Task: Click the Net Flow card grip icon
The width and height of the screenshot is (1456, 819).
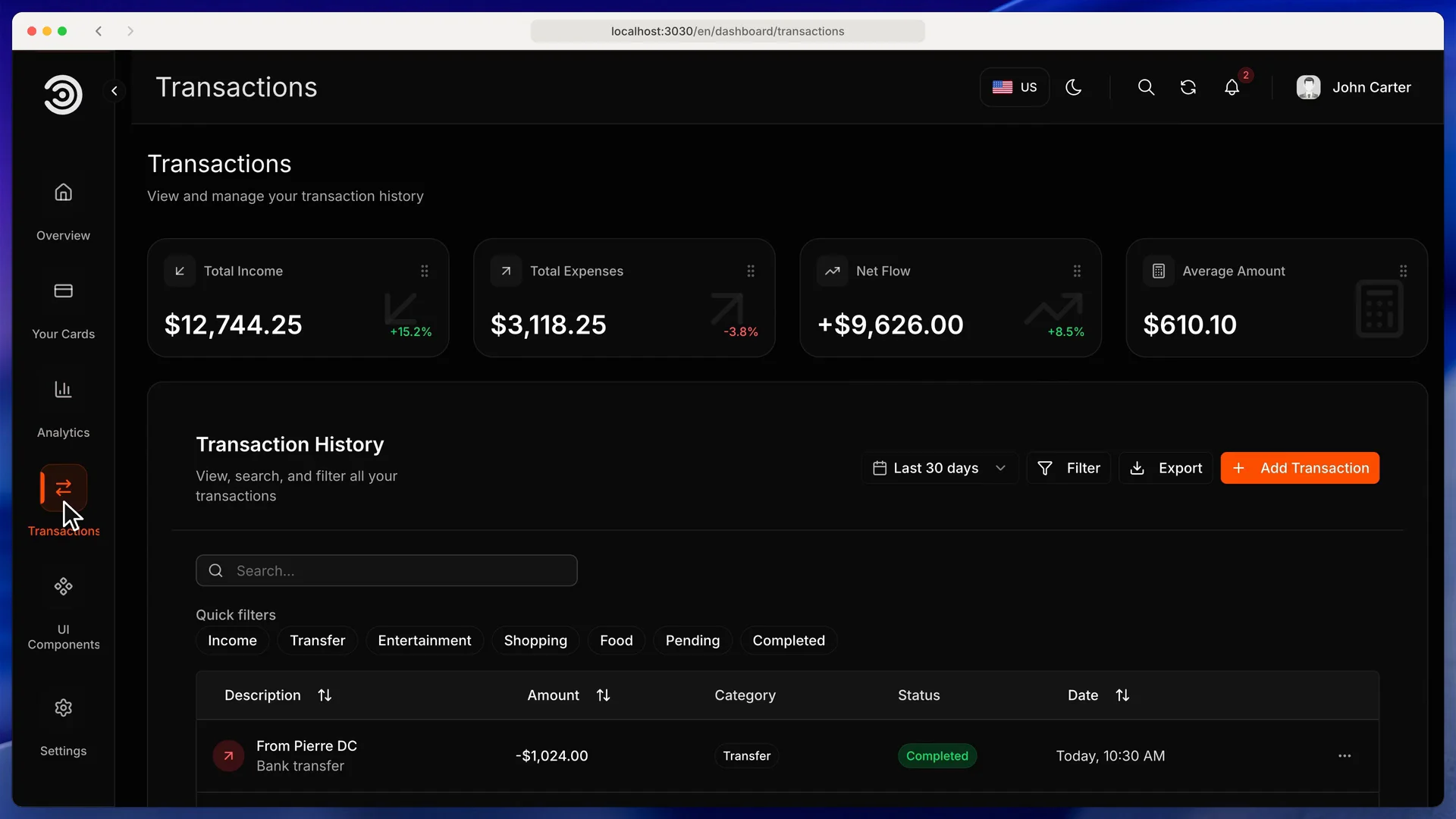Action: pyautogui.click(x=1077, y=271)
